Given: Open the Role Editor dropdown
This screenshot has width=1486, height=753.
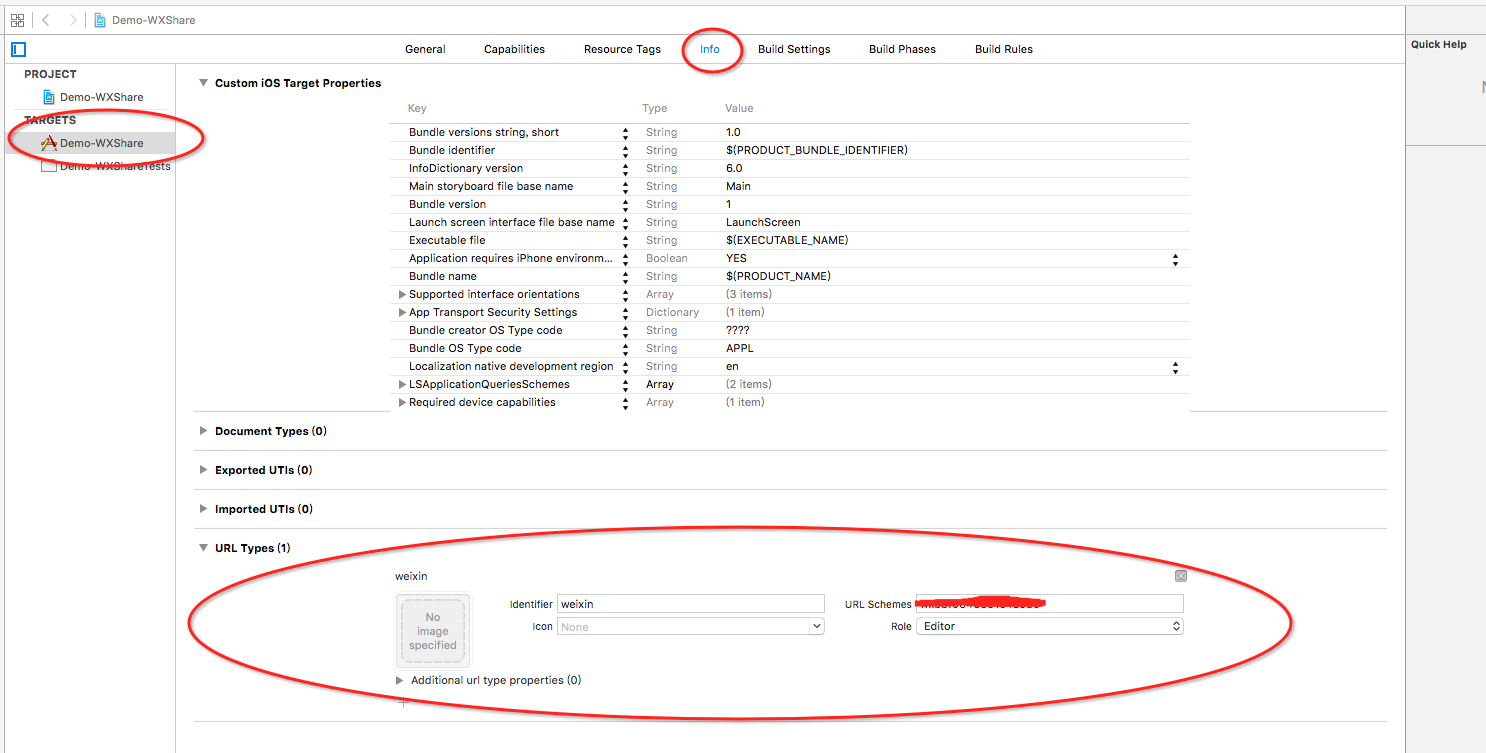Looking at the screenshot, I should click(1050, 626).
